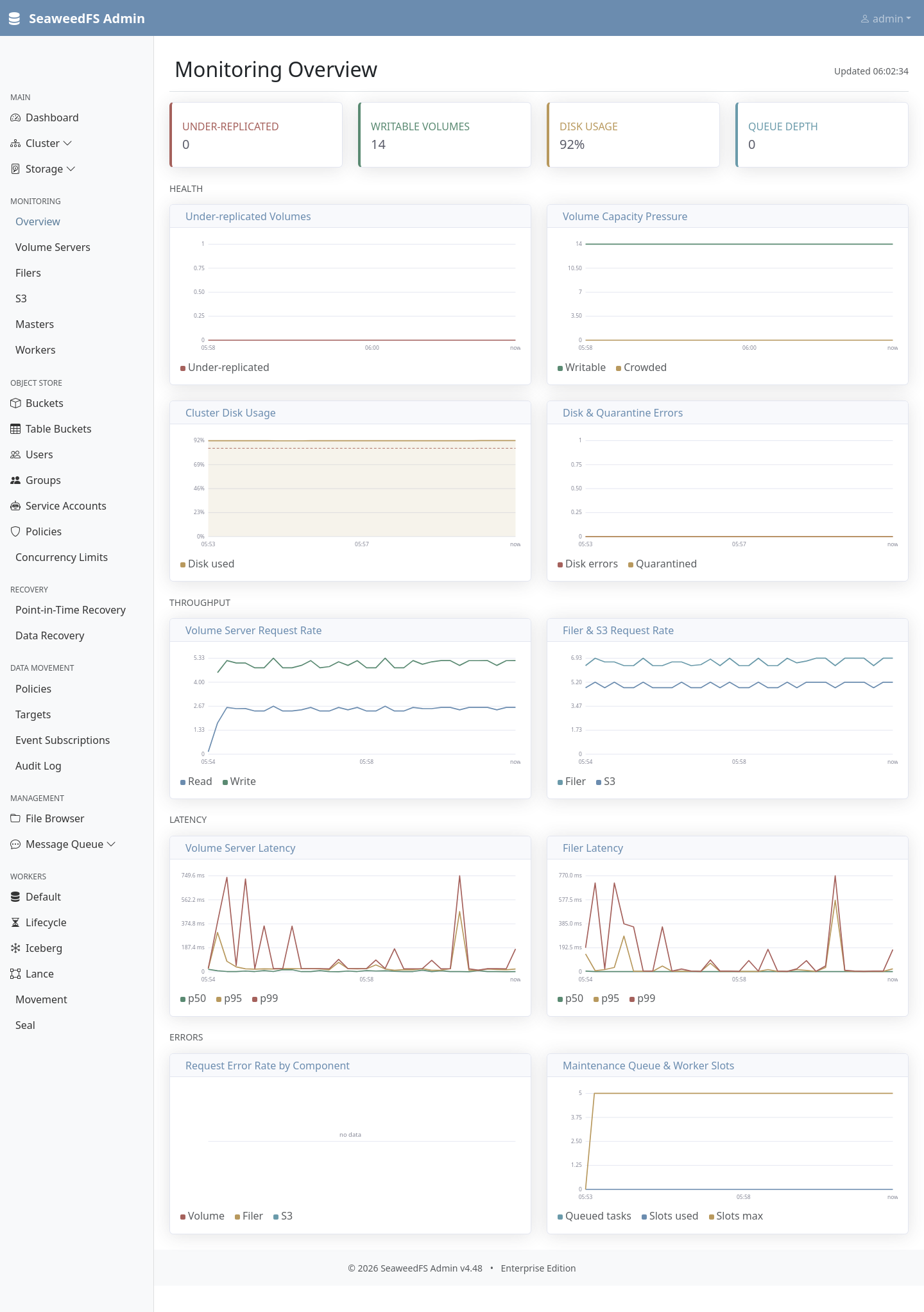The width and height of the screenshot is (924, 1312).
Task: Click the Policies shield icon
Action: pos(15,531)
